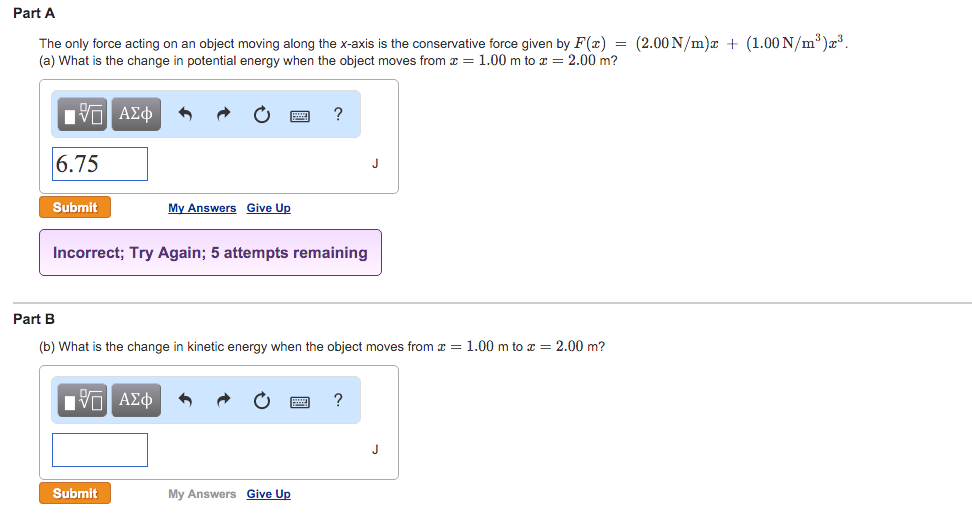The image size is (972, 515).
Task: Open the Part A math templates tool
Action: [82, 115]
